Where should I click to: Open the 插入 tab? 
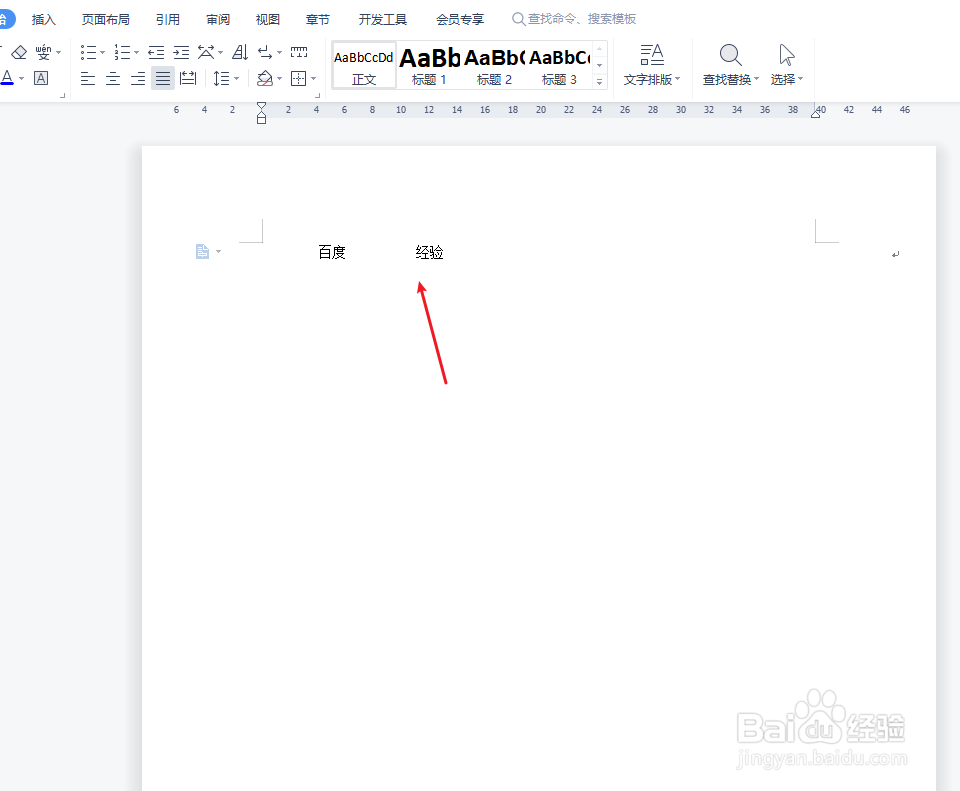pos(43,20)
